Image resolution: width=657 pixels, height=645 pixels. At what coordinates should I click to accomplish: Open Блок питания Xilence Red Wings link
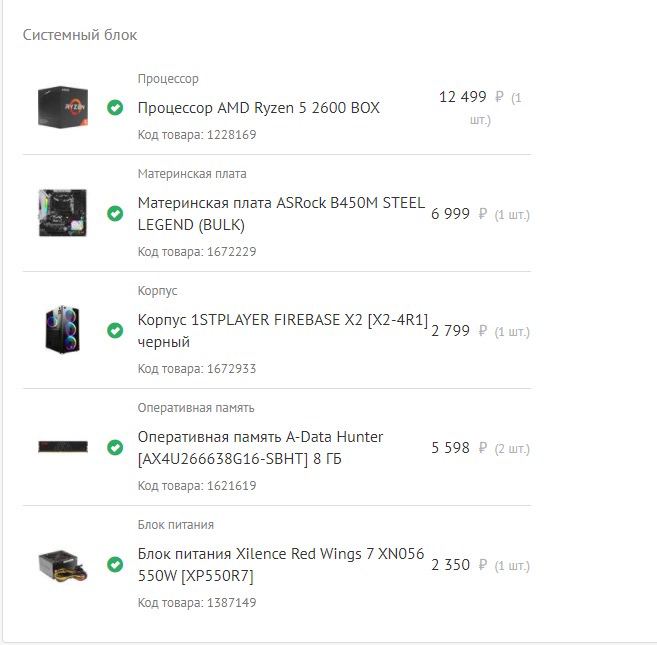coord(281,565)
